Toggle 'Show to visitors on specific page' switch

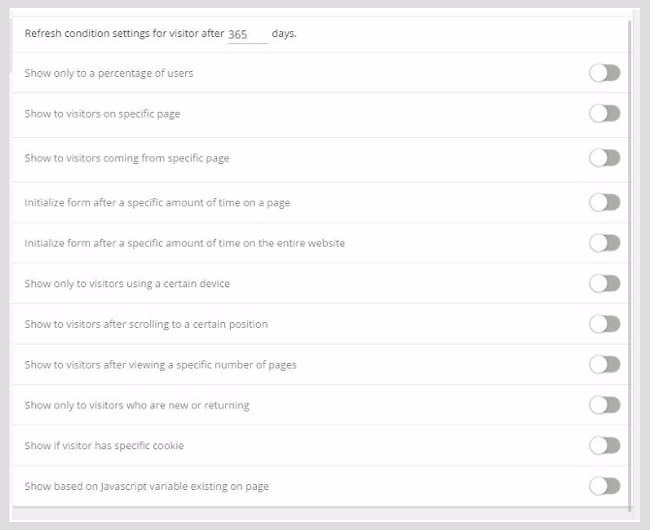tap(604, 113)
